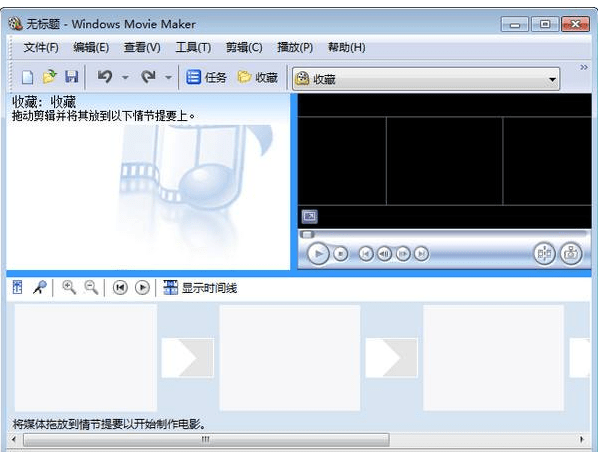Save project using the floppy disk icon
This screenshot has width=598, height=452.
coord(71,77)
